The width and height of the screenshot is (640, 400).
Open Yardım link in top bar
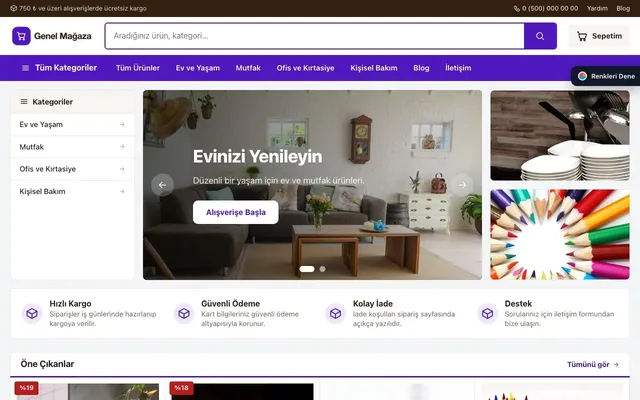tap(597, 8)
